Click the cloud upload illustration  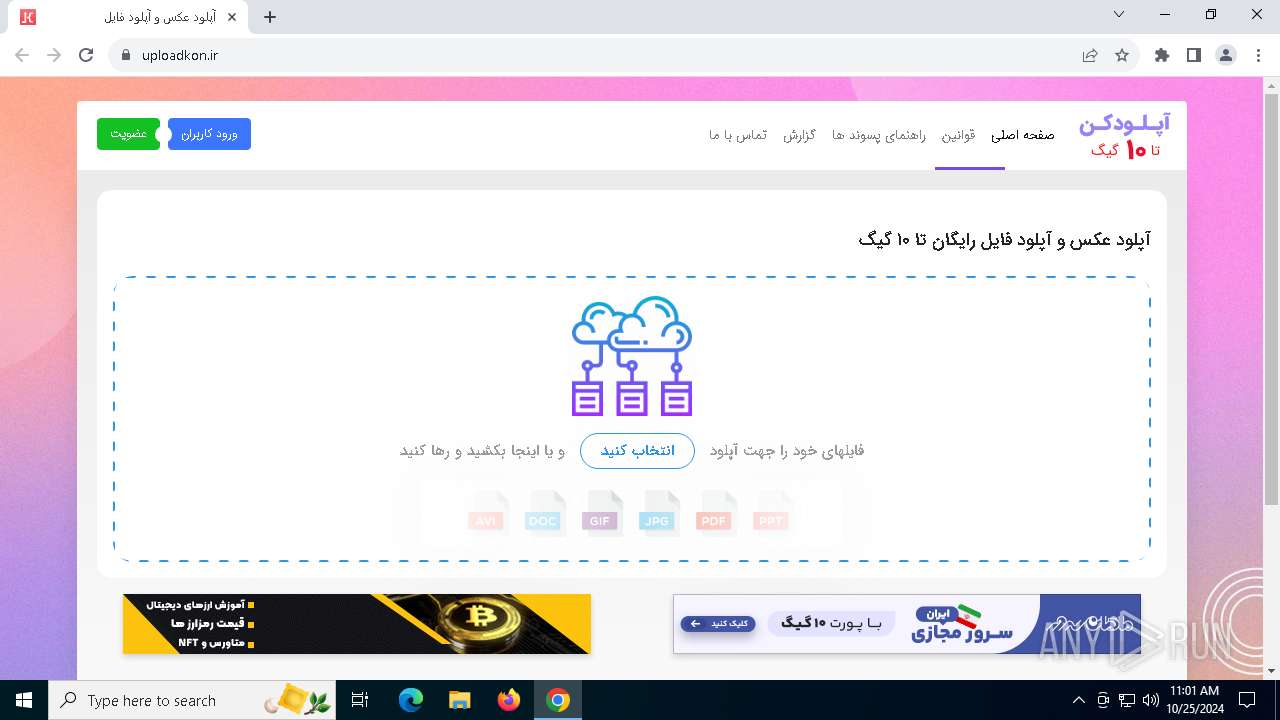pos(632,356)
